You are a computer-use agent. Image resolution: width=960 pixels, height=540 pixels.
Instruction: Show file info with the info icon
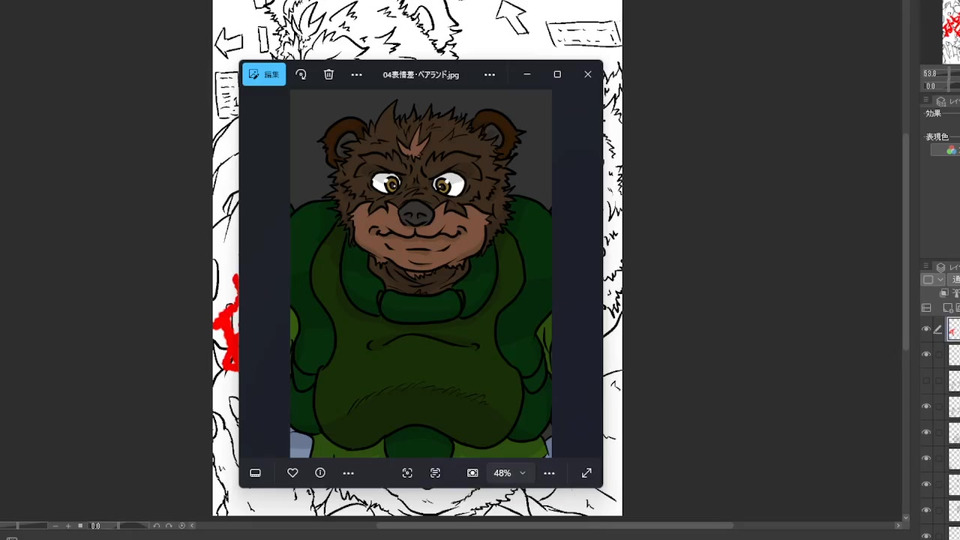[320, 473]
